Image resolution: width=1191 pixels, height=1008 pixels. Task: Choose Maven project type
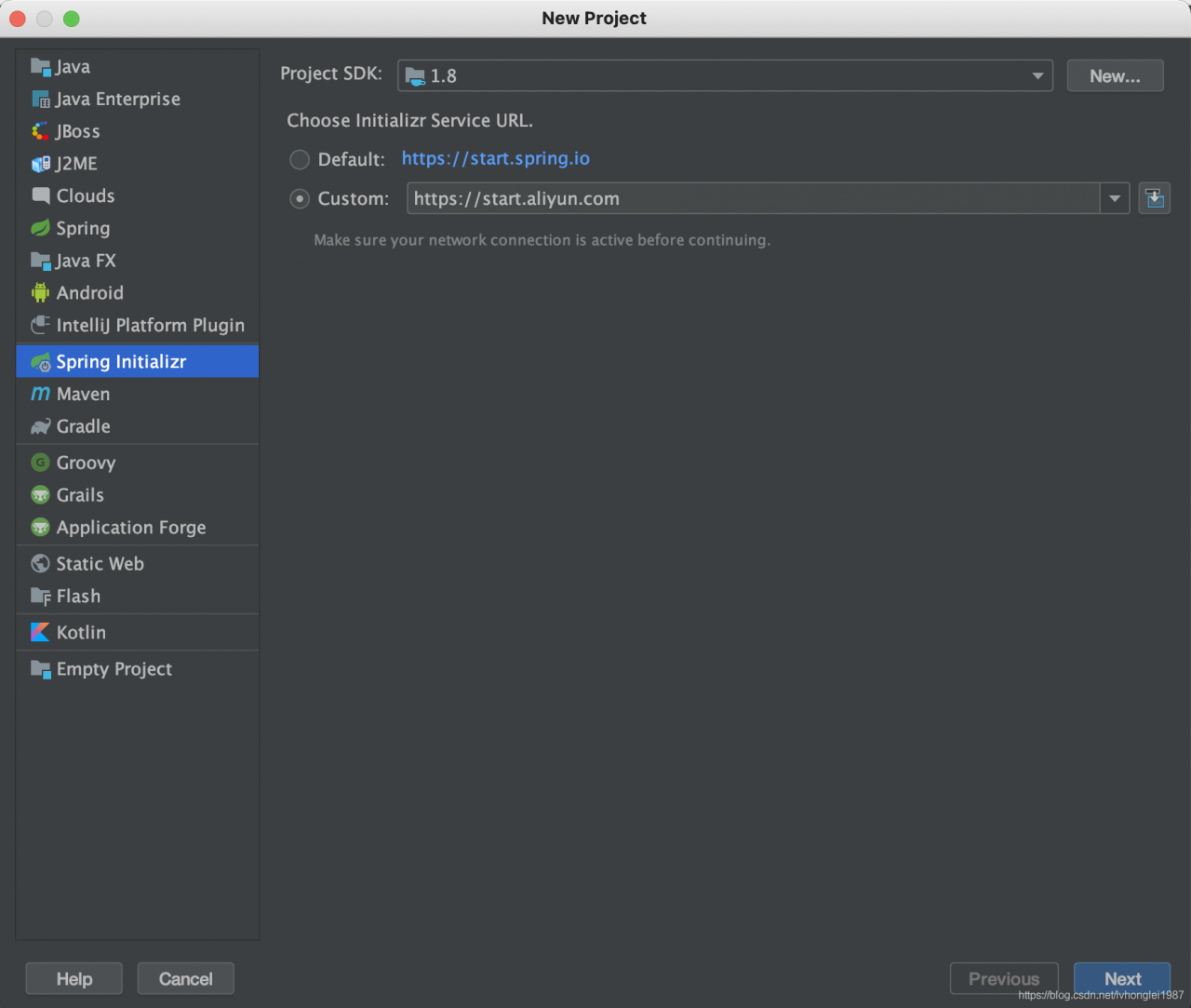point(138,394)
